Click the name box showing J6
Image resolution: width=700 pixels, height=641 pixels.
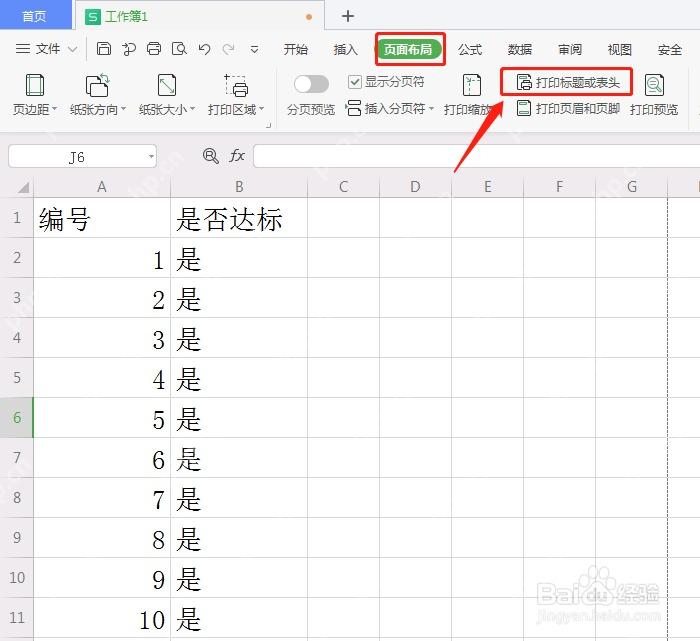77,157
